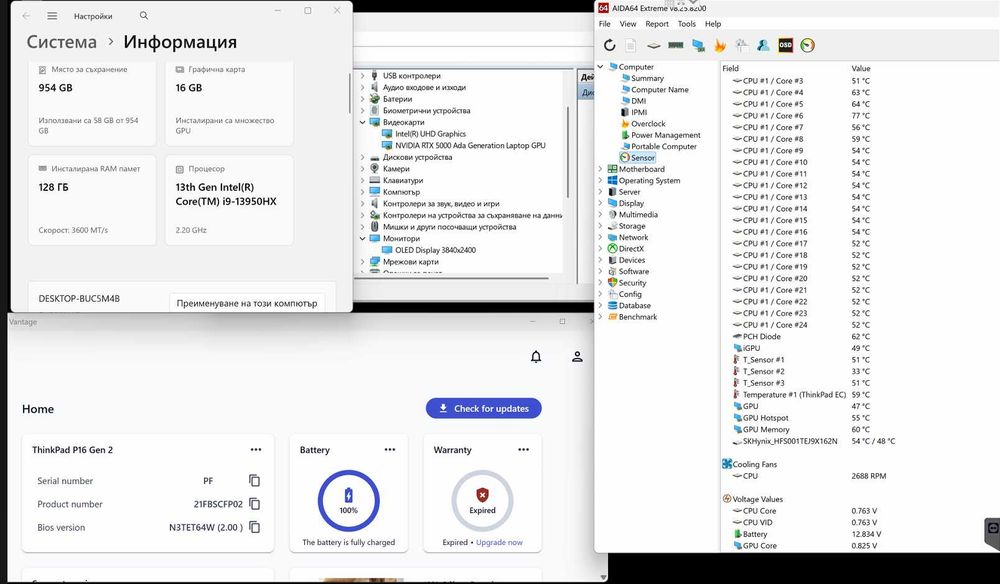This screenshot has height=584, width=1000.
Task: Click the Refresh icon in the AIDA64 toolbar
Action: coord(610,45)
